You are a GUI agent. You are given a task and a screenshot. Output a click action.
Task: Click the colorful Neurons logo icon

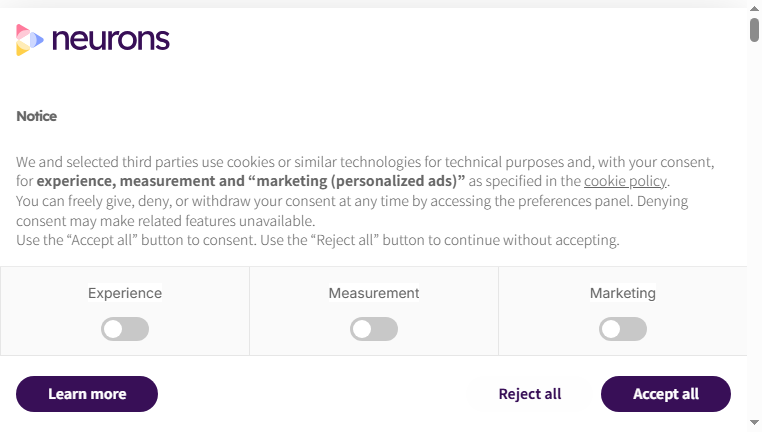coord(30,40)
